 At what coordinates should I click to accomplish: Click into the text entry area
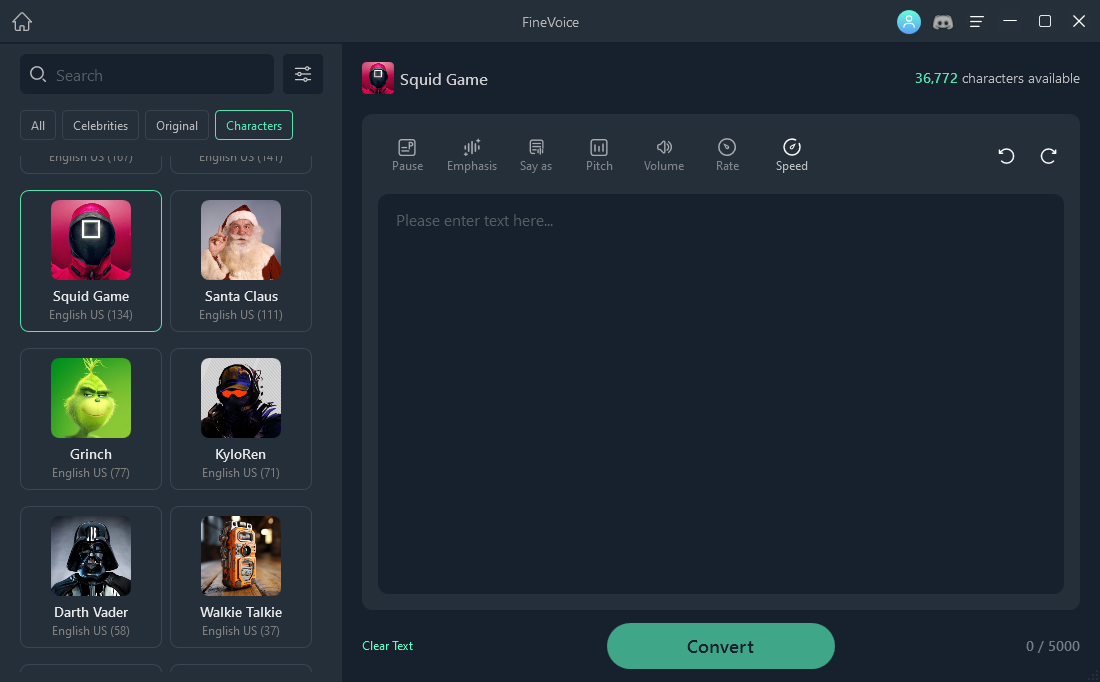[x=720, y=394]
